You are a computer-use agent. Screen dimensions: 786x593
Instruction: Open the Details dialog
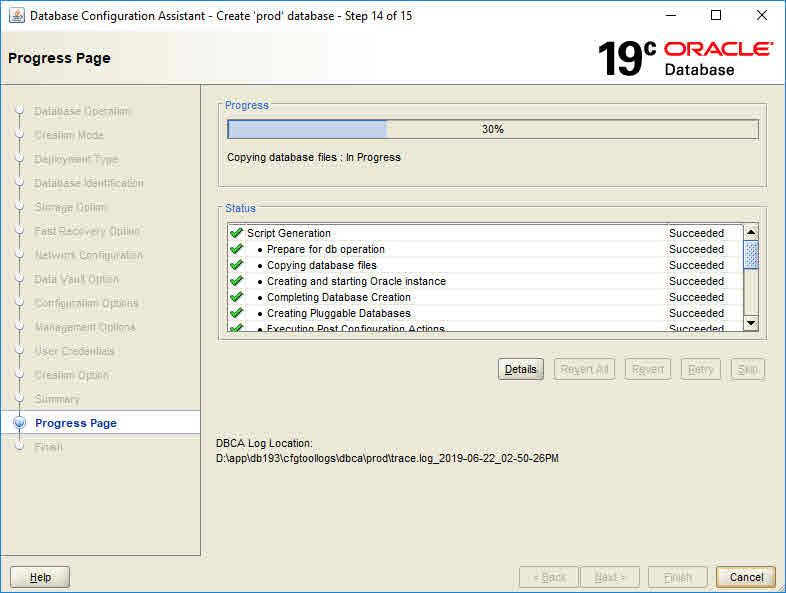point(520,369)
